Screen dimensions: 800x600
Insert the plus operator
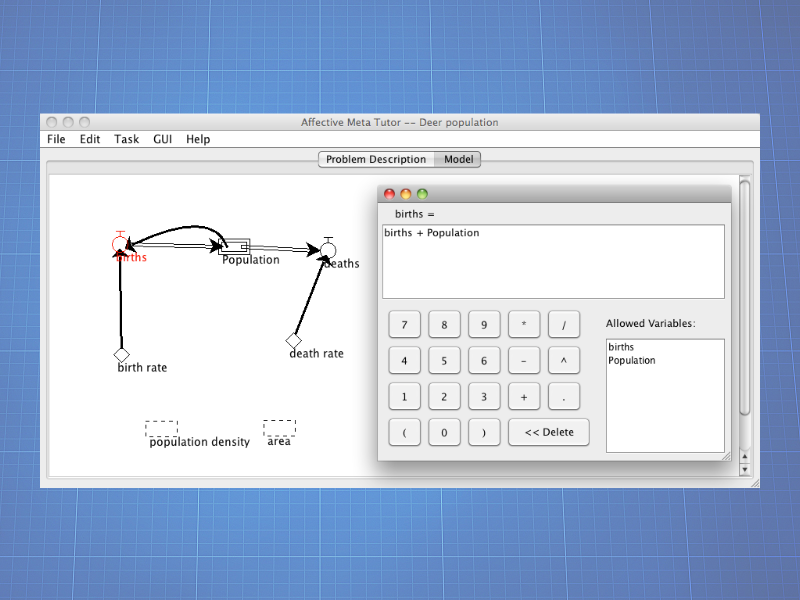point(524,396)
